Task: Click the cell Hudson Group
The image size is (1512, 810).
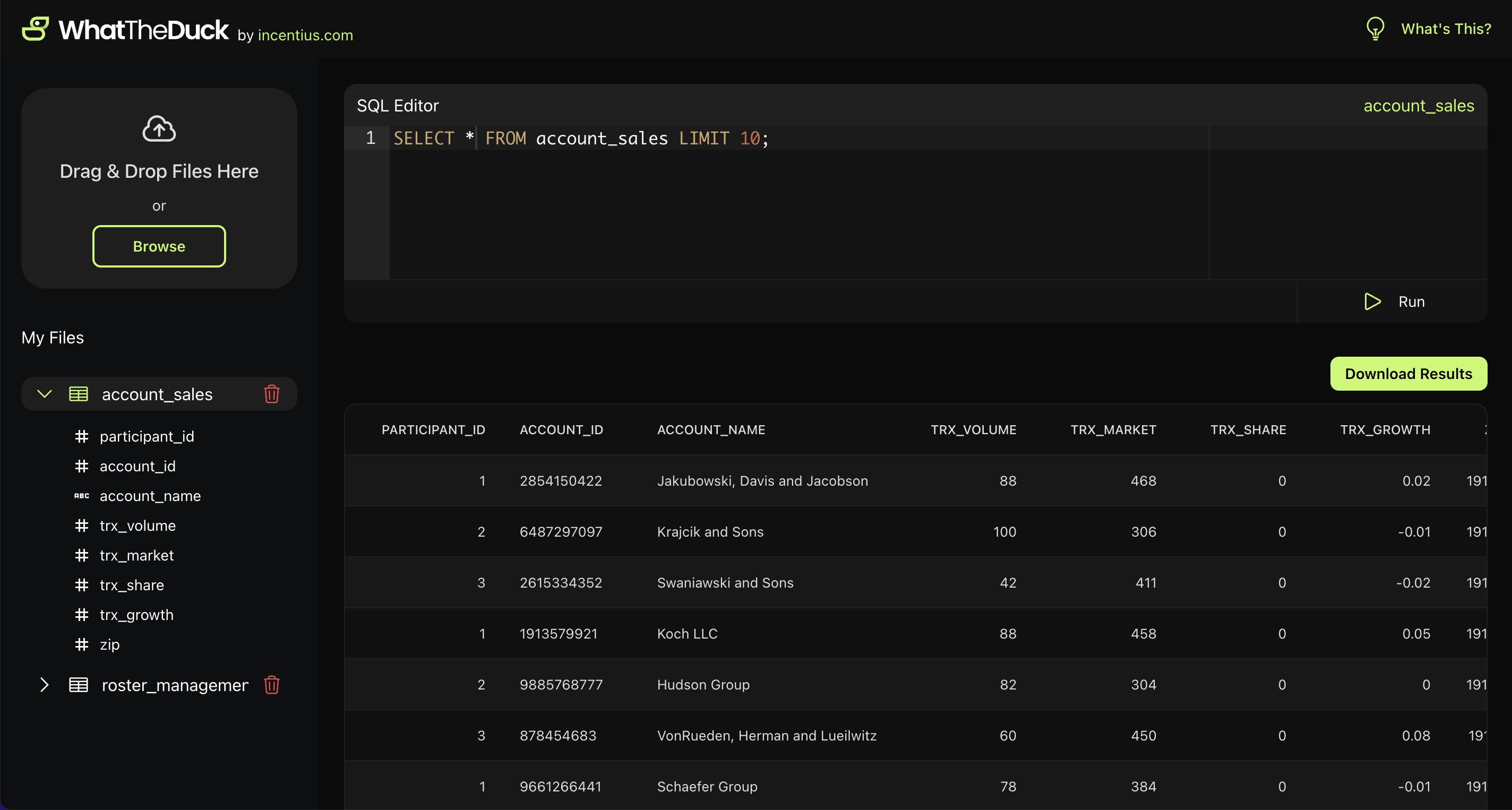Action: click(703, 685)
